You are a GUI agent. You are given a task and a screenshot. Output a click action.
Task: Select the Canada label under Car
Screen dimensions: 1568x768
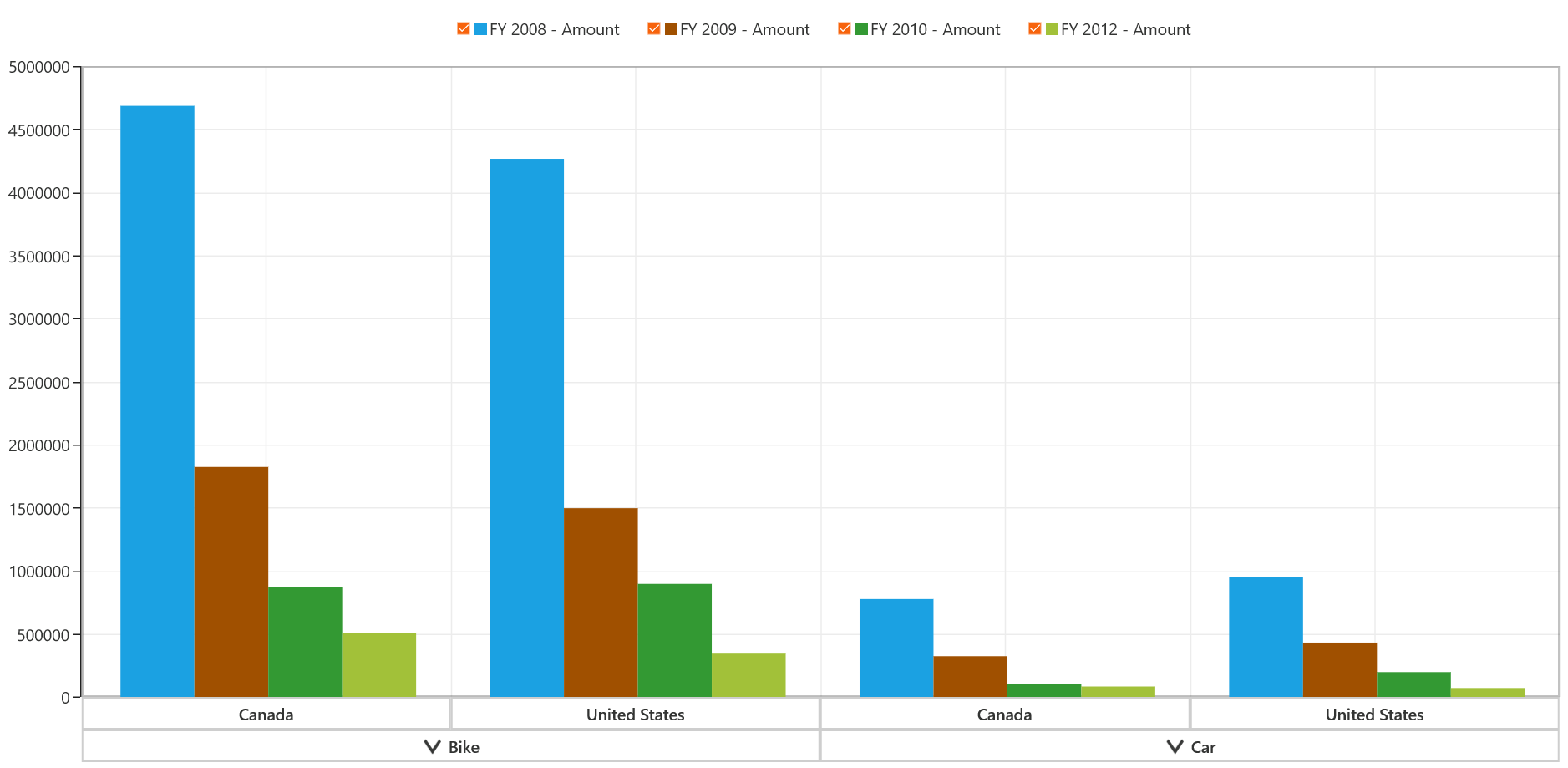click(x=1004, y=715)
